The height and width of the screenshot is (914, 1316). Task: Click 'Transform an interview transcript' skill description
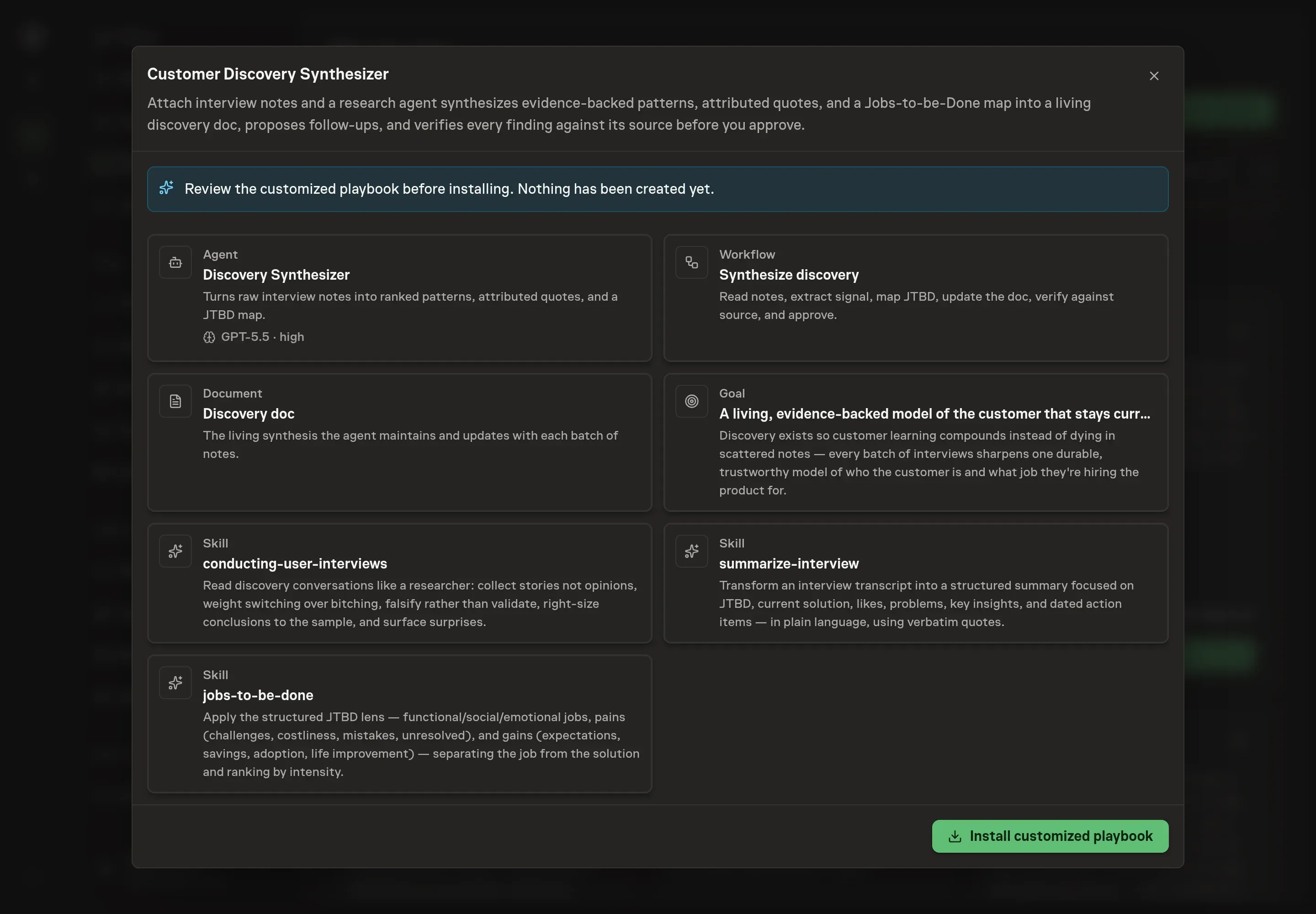coord(926,604)
